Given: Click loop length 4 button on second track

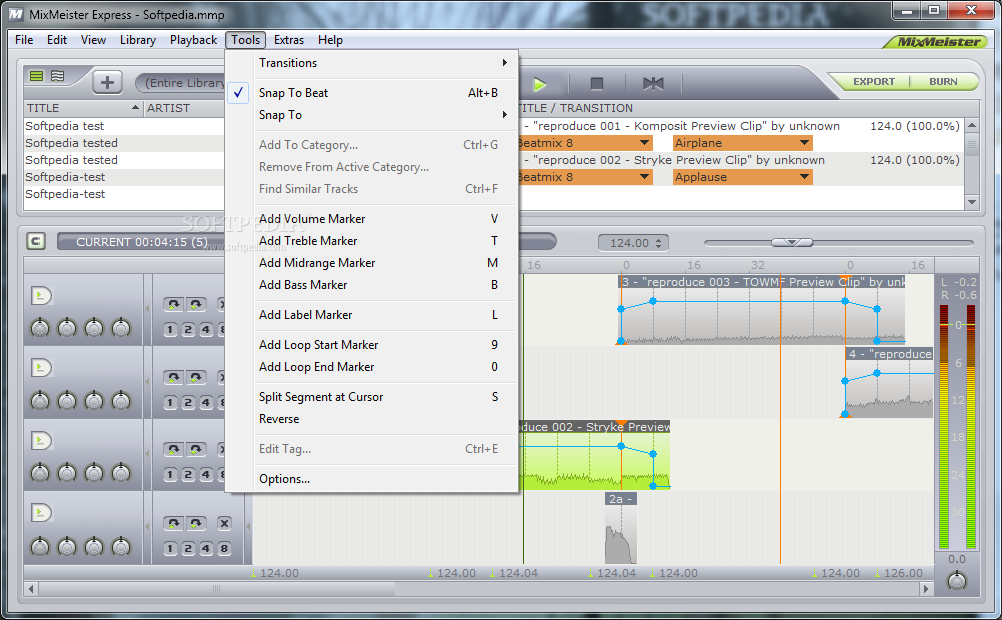Looking at the screenshot, I should (206, 403).
